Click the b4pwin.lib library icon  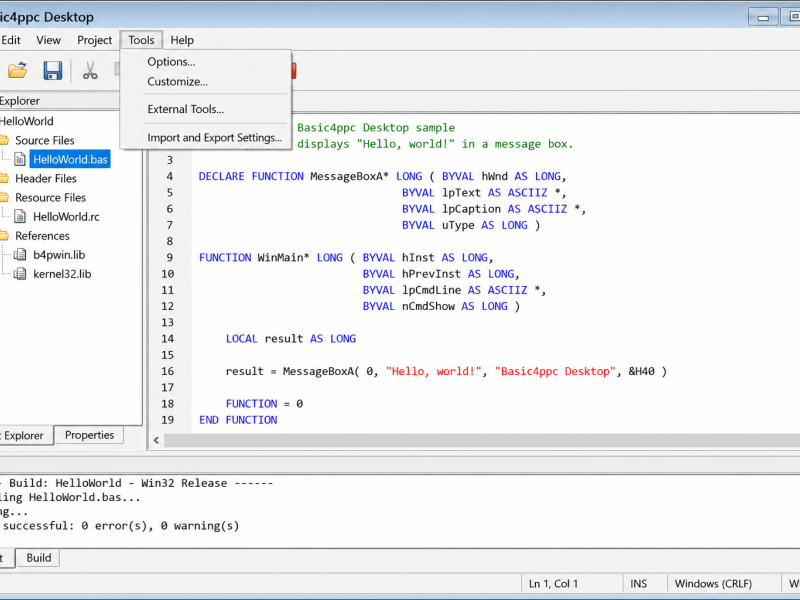click(x=20, y=255)
